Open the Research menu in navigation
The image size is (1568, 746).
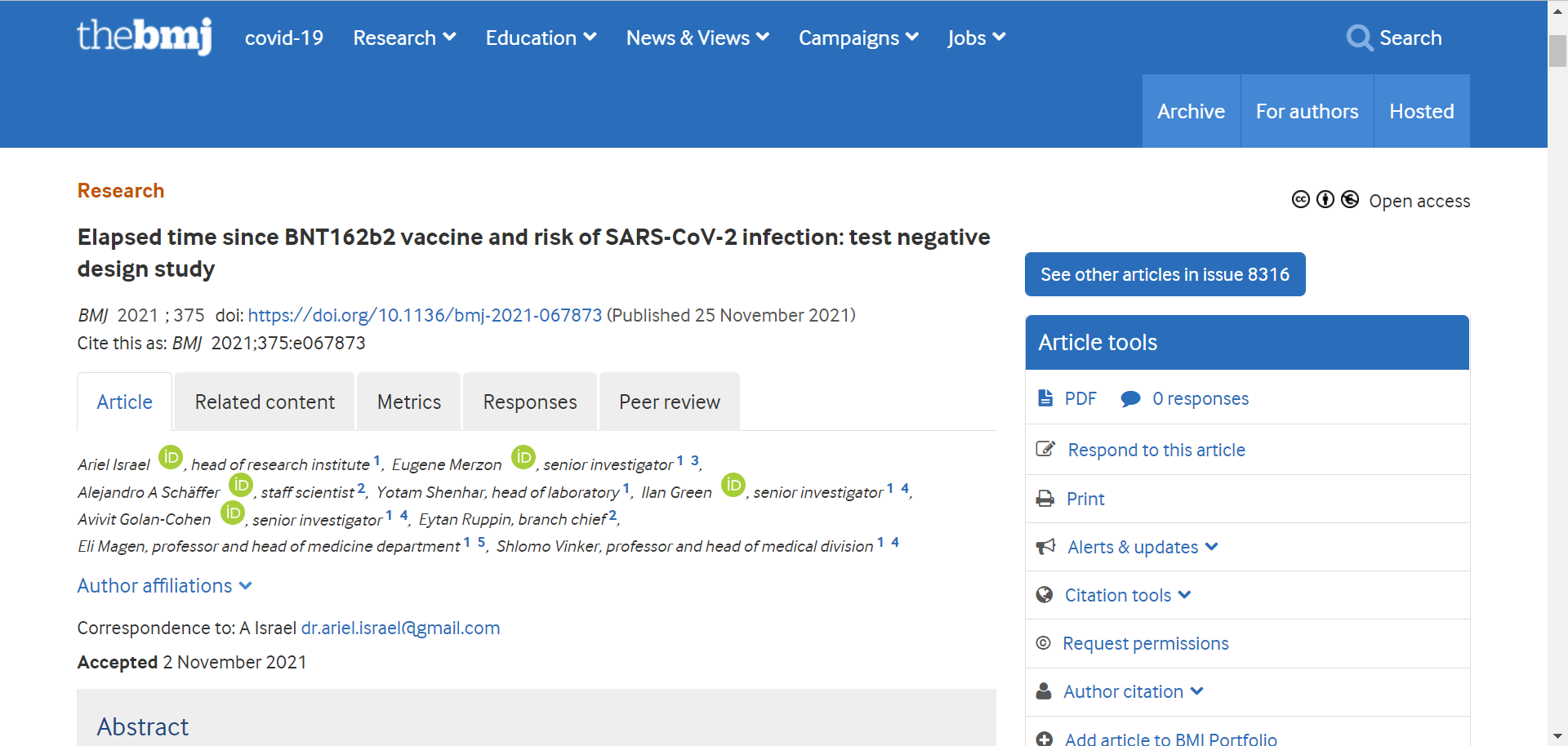pyautogui.click(x=404, y=38)
